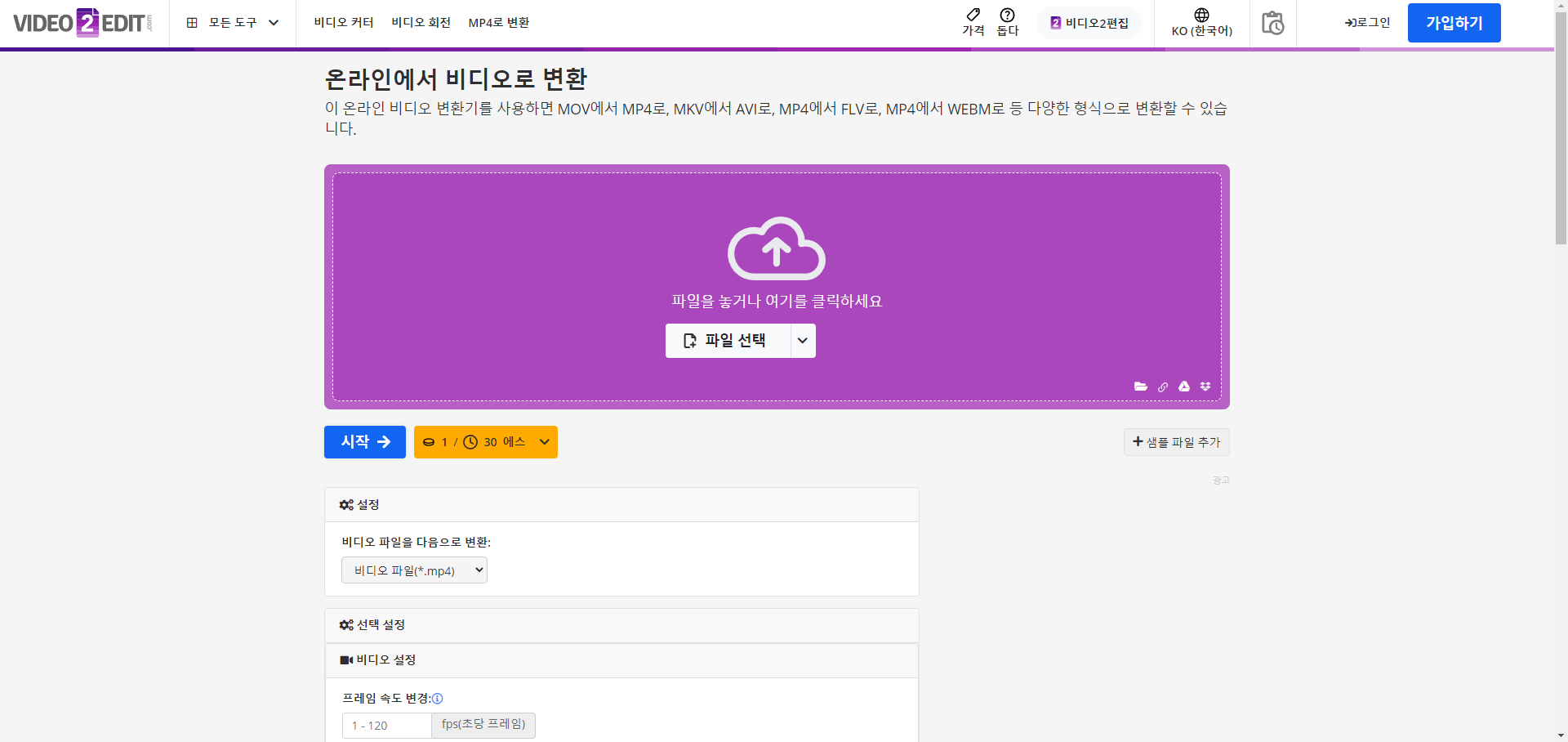Viewport: 1568px width, 742px height.
Task: Click the 샘플 파일 추가 button
Action: (1176, 442)
